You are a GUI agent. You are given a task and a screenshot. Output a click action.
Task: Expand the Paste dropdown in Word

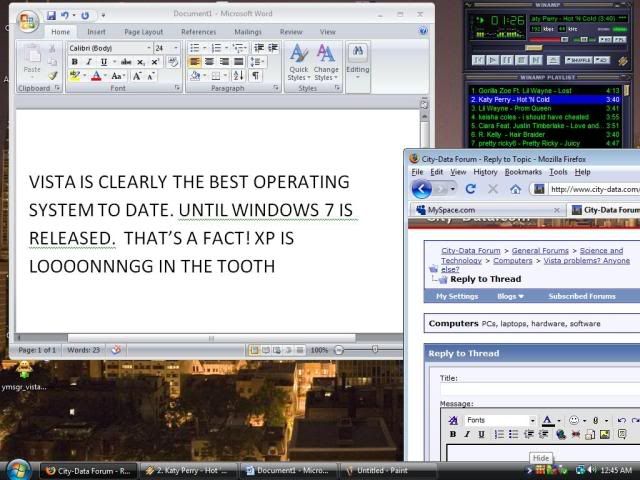(32, 78)
